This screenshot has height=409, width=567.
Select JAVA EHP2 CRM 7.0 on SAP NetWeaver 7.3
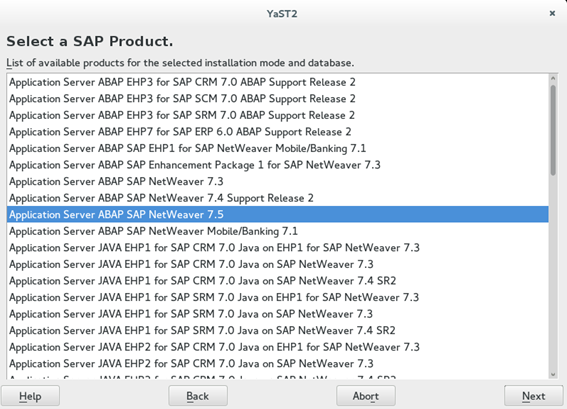coord(278,364)
